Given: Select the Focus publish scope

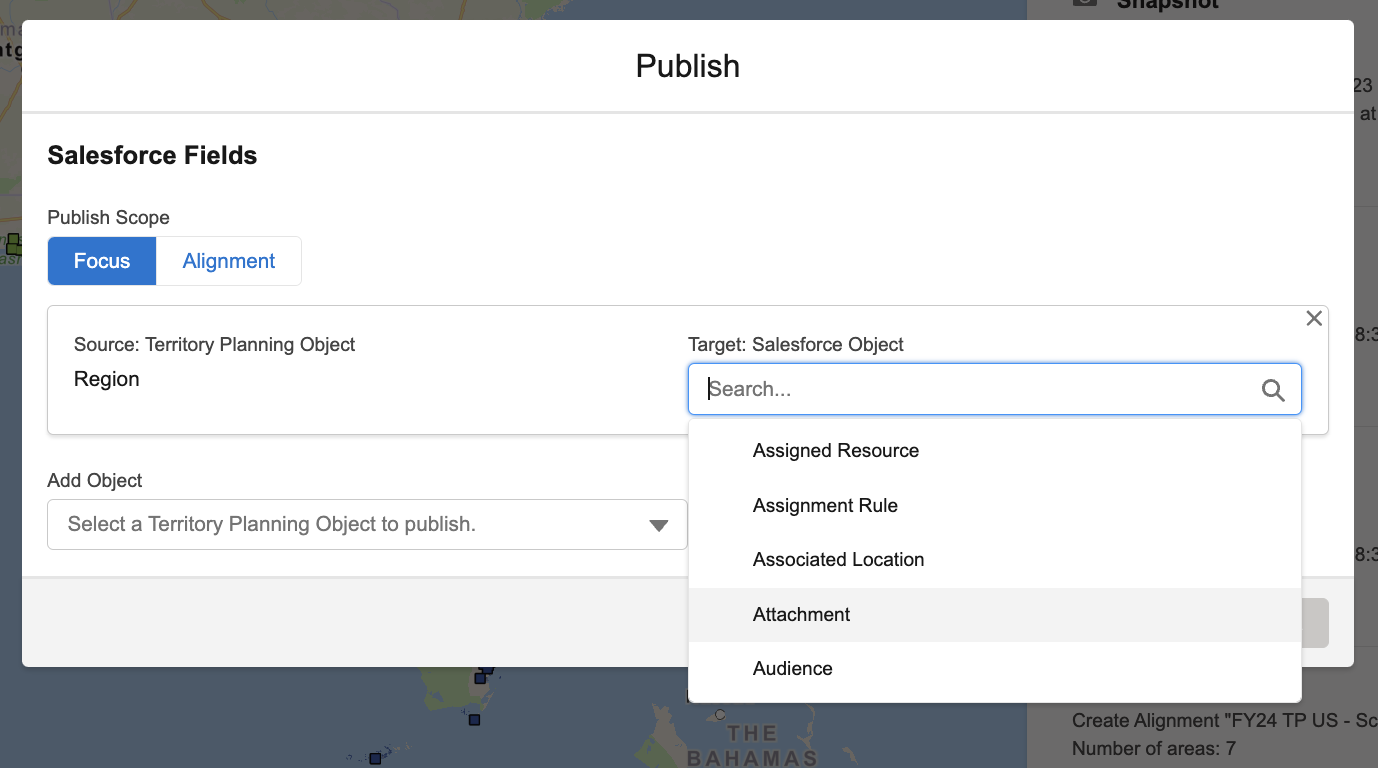Looking at the screenshot, I should (x=102, y=261).
